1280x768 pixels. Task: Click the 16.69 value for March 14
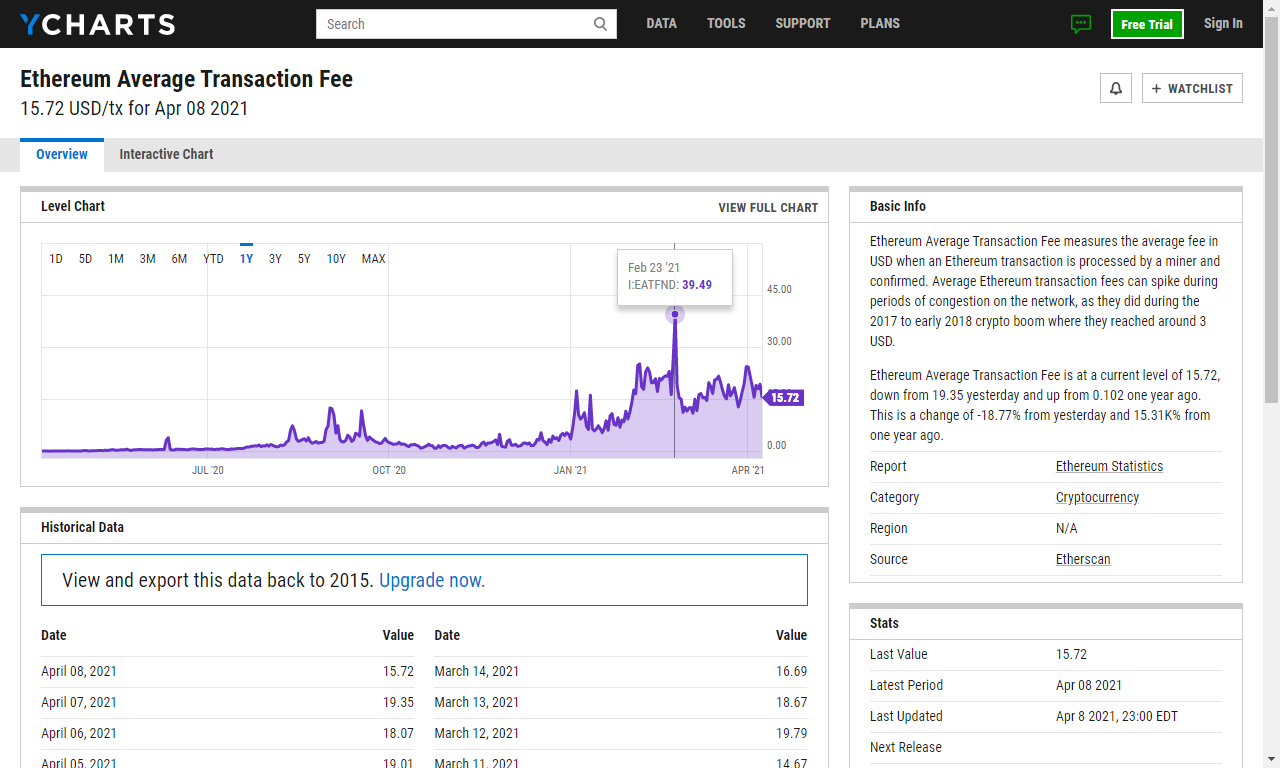click(791, 672)
